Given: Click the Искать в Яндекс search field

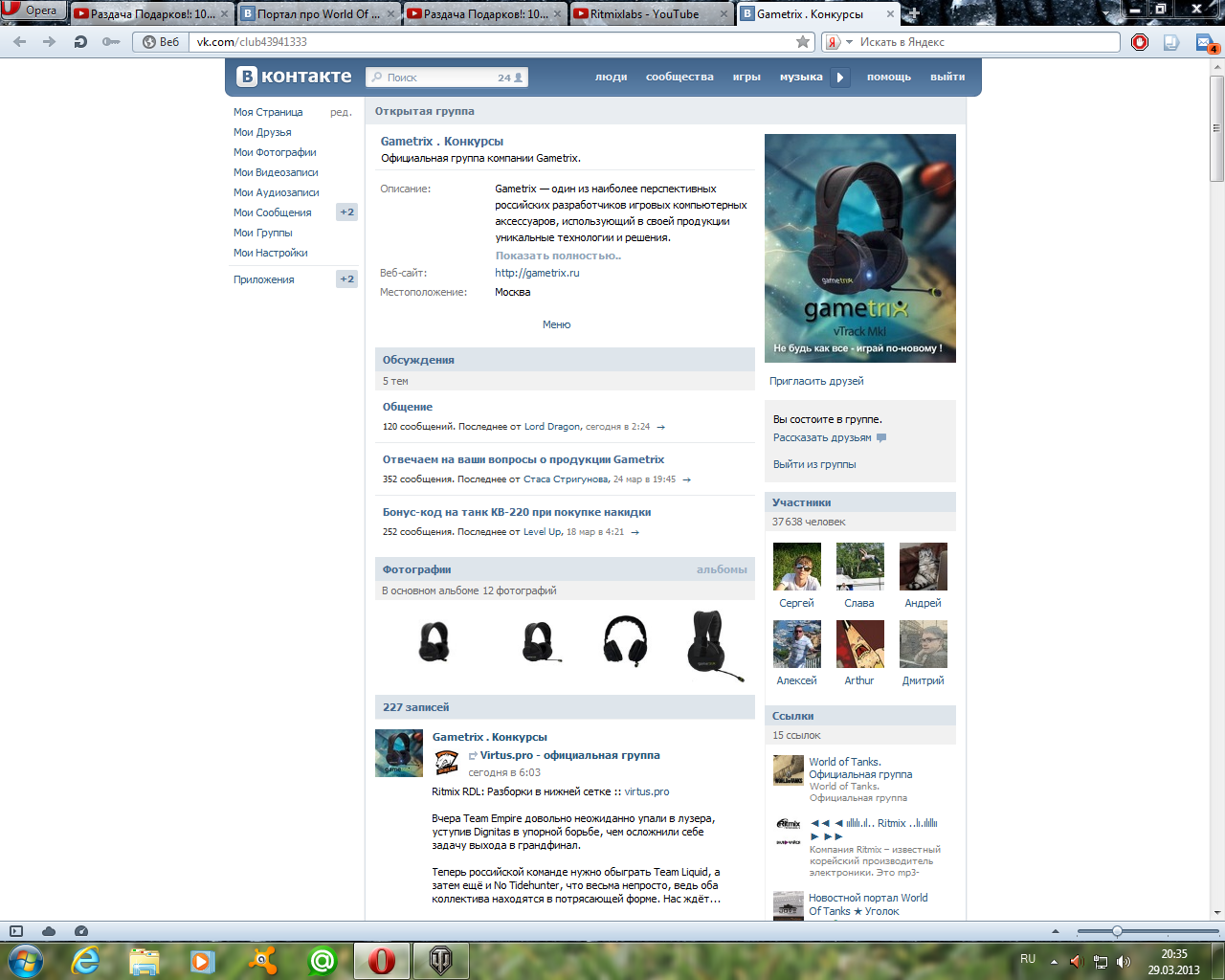Looking at the screenshot, I should coord(986,42).
